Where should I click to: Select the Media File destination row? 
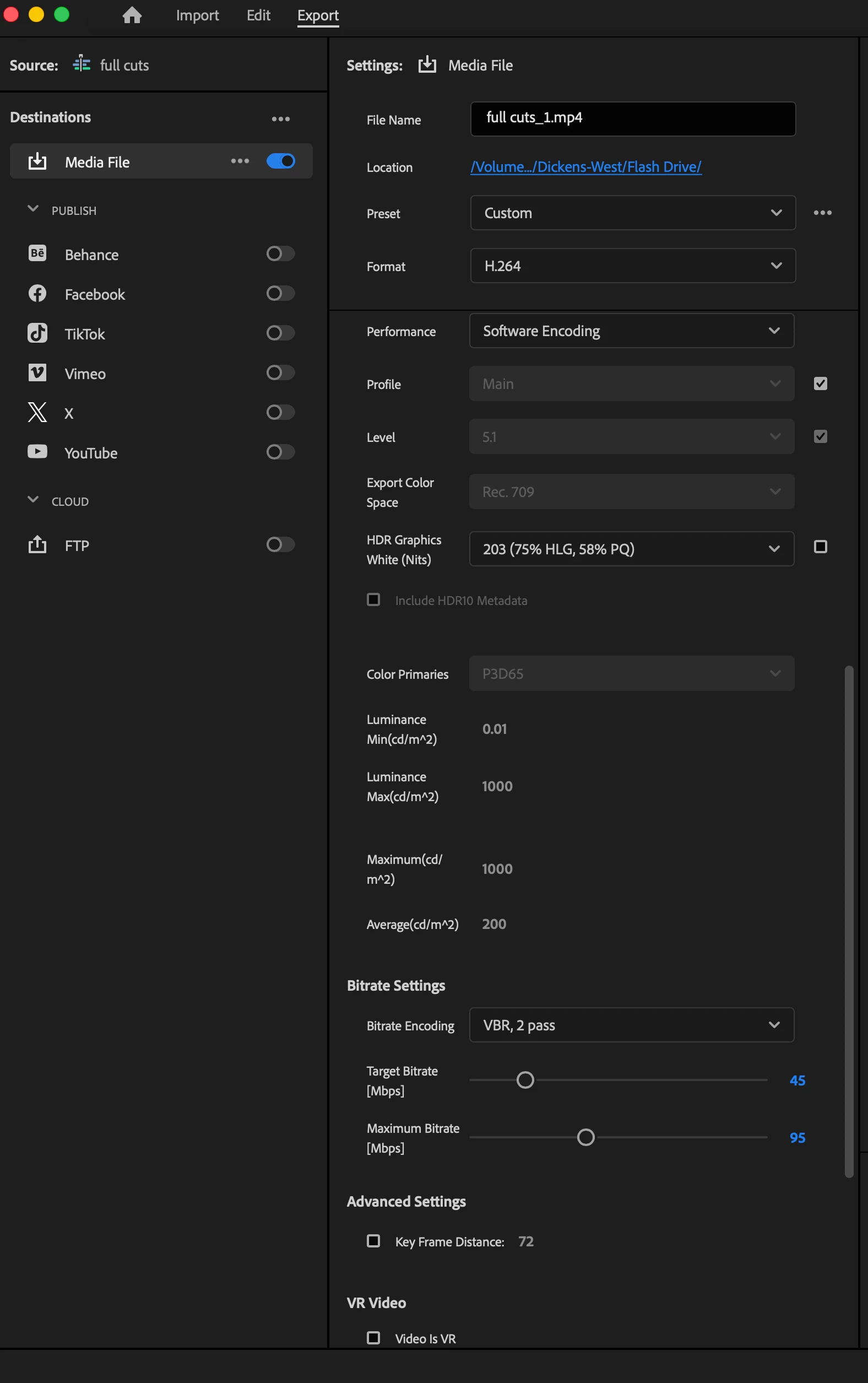point(161,161)
